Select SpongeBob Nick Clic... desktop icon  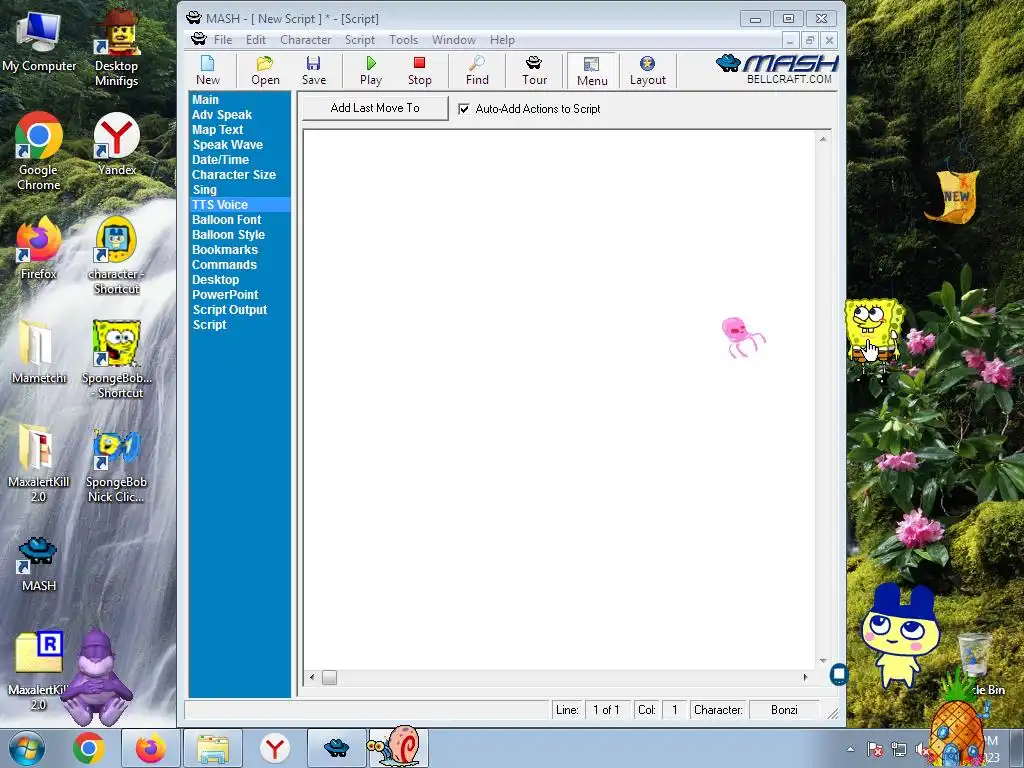[x=116, y=466]
